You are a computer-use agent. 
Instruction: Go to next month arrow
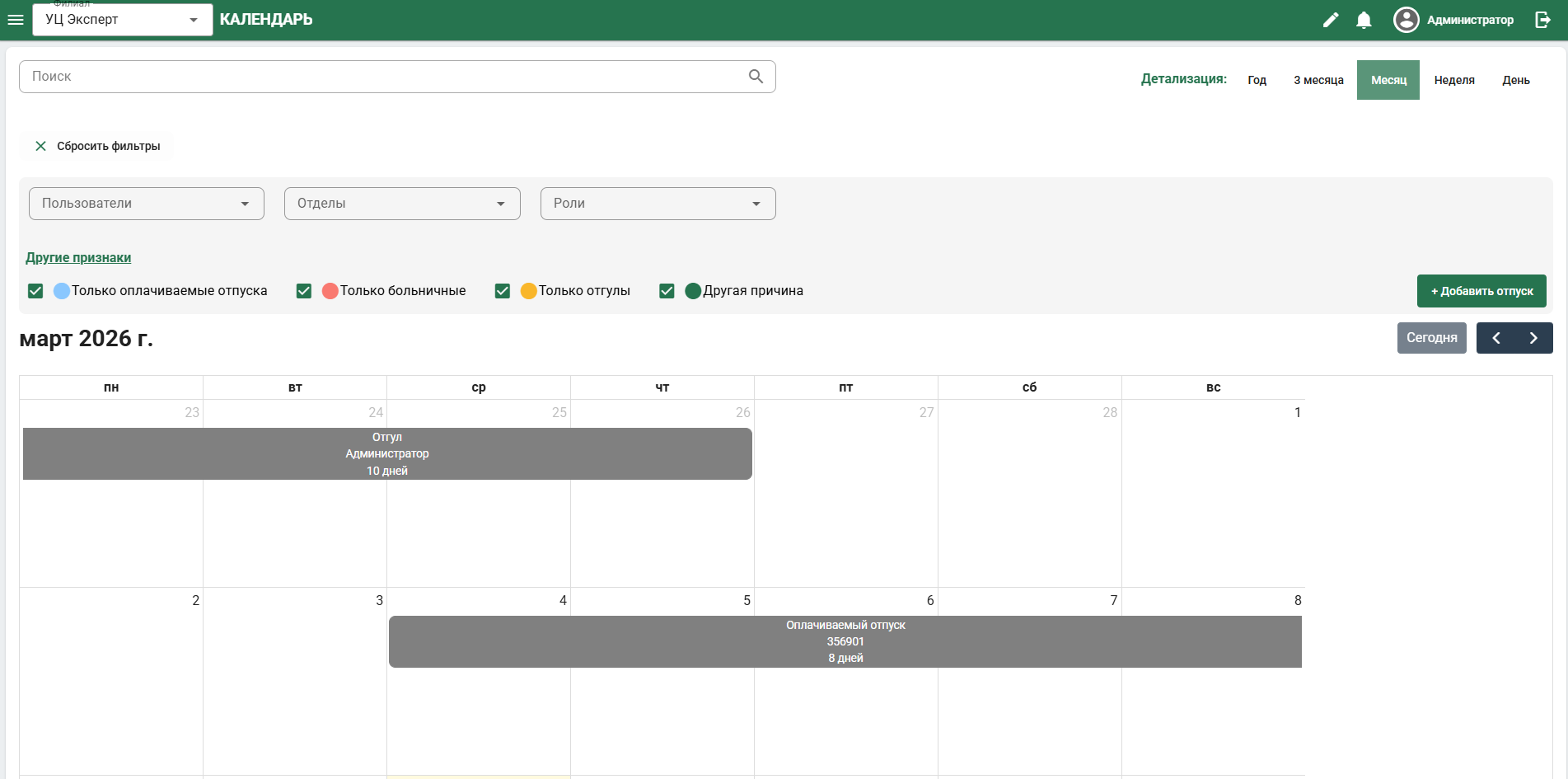1533,338
